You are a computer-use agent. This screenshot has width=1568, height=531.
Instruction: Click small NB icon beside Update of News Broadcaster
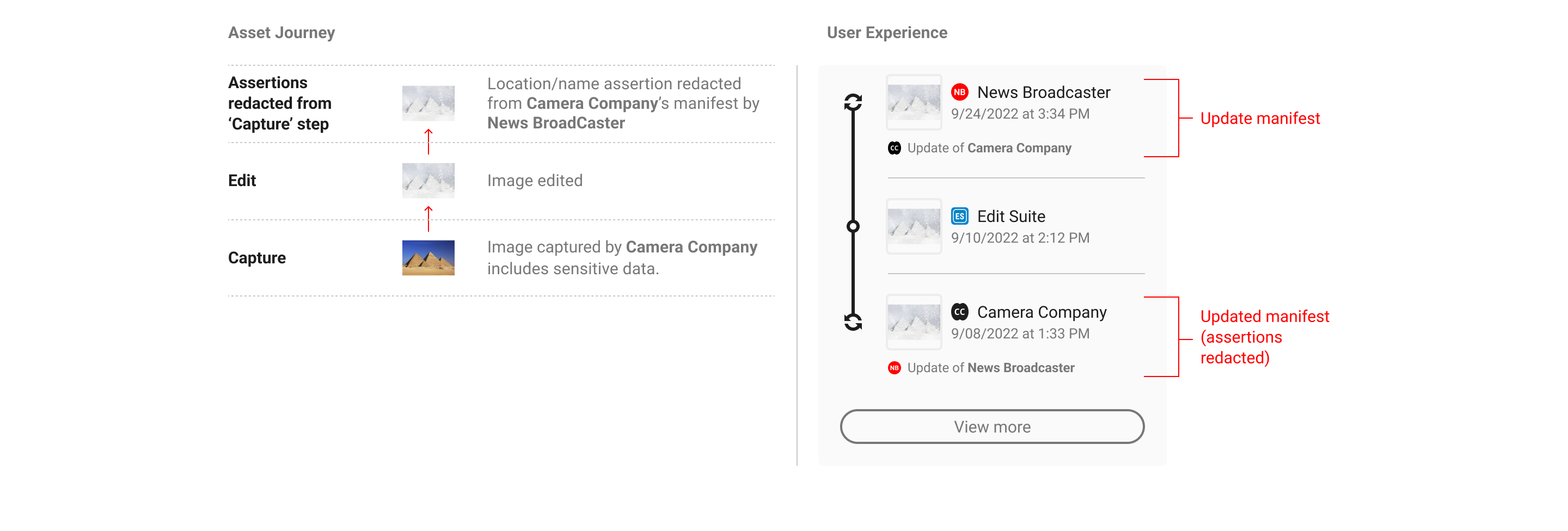pos(893,367)
